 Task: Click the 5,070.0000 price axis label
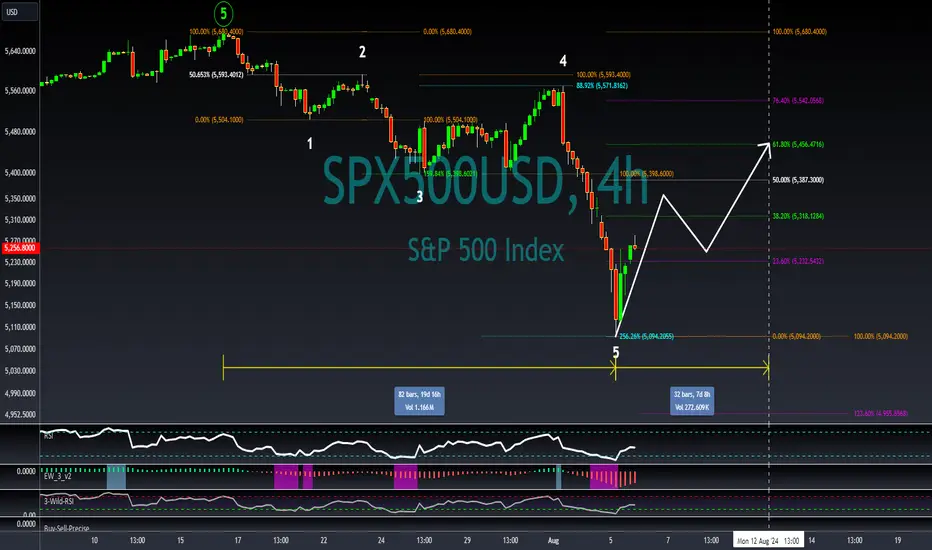pos(20,349)
